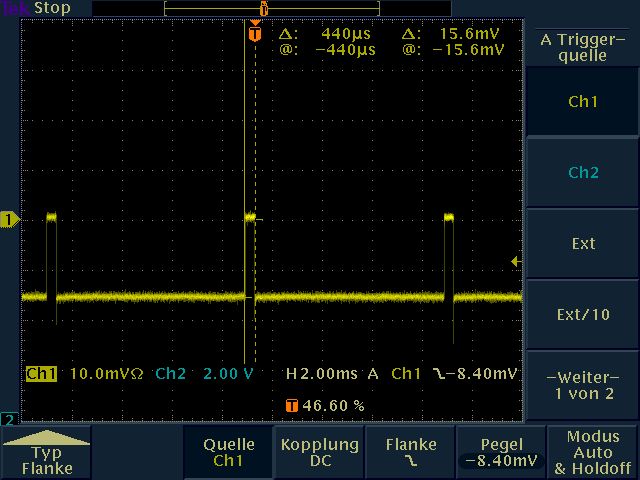Choose Ext/10 trigger source option
640x480 pixels.
pyautogui.click(x=582, y=314)
